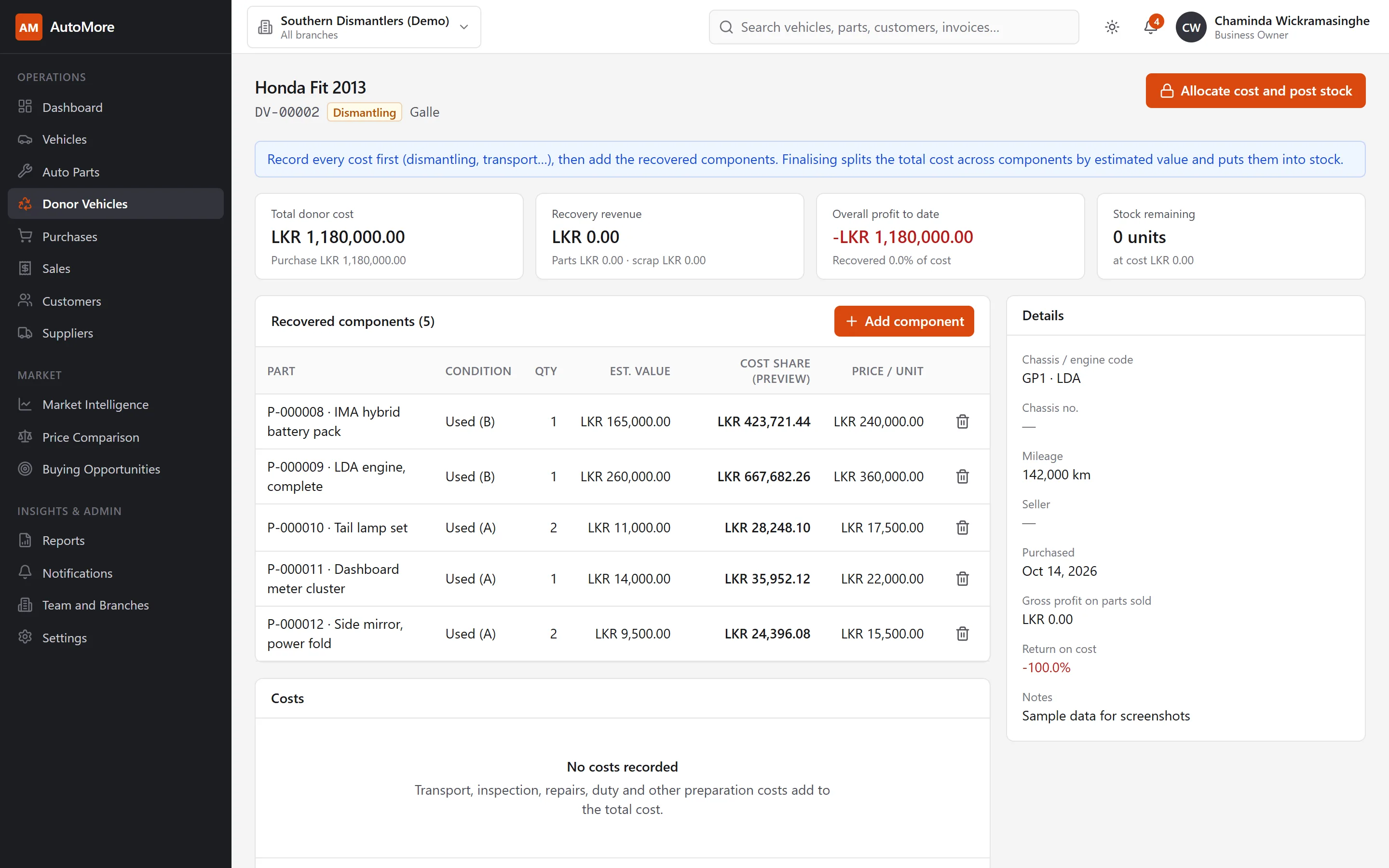Select the P-000009 LDA engine row
1389x868 pixels.
pyautogui.click(x=622, y=476)
